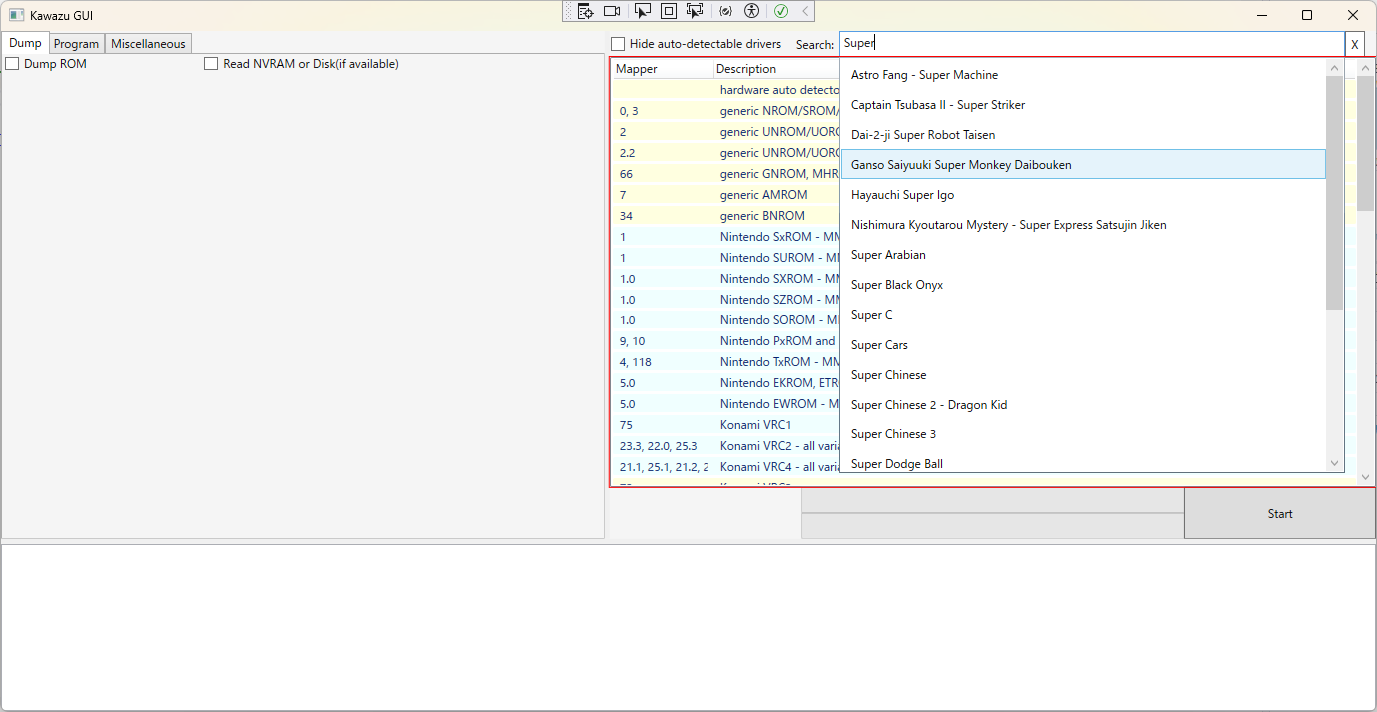Image resolution: width=1377 pixels, height=712 pixels.
Task: Click the suggestion list scrollbar thumb
Action: (x=1334, y=190)
